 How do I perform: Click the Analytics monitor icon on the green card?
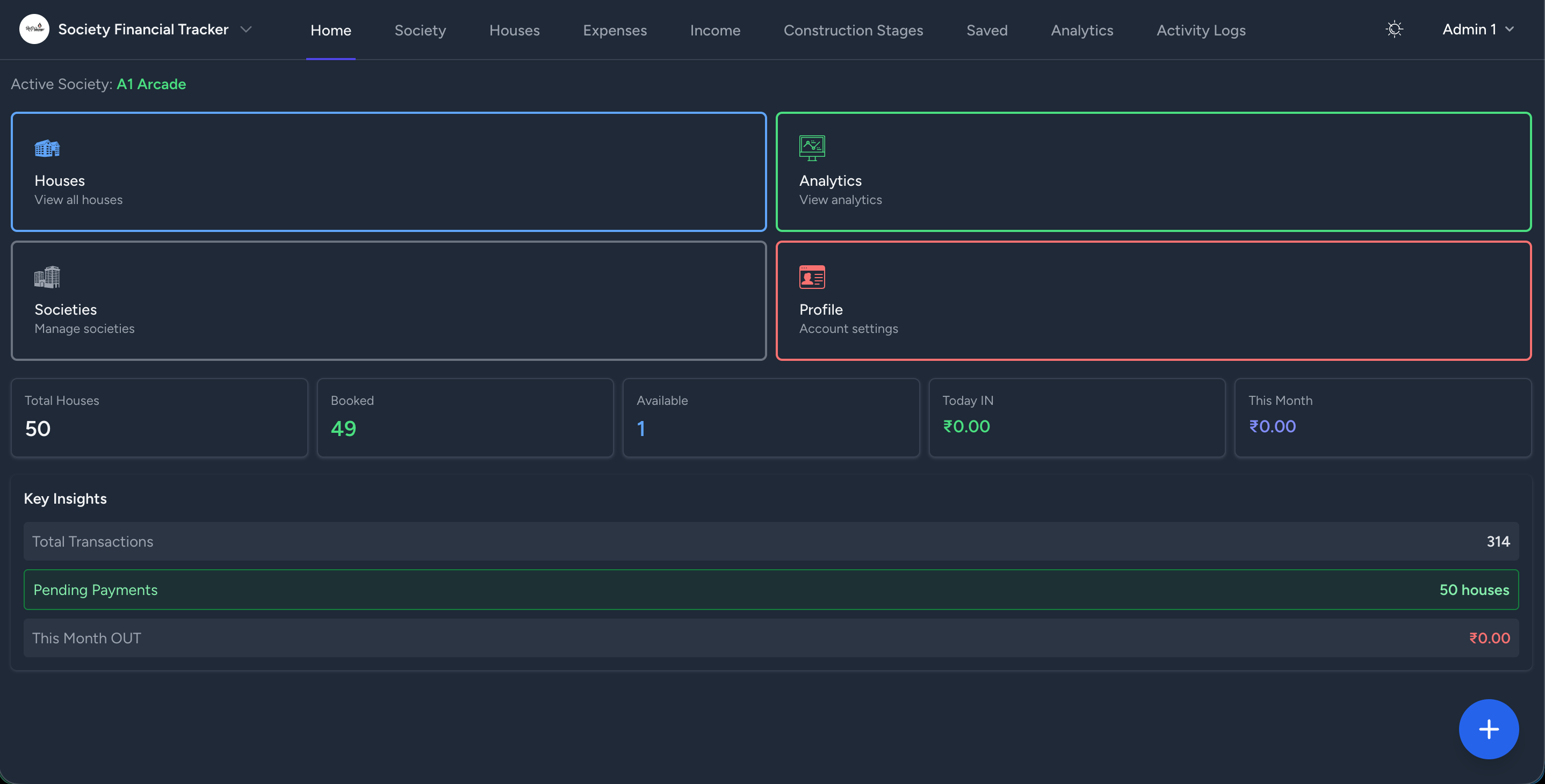pyautogui.click(x=812, y=148)
